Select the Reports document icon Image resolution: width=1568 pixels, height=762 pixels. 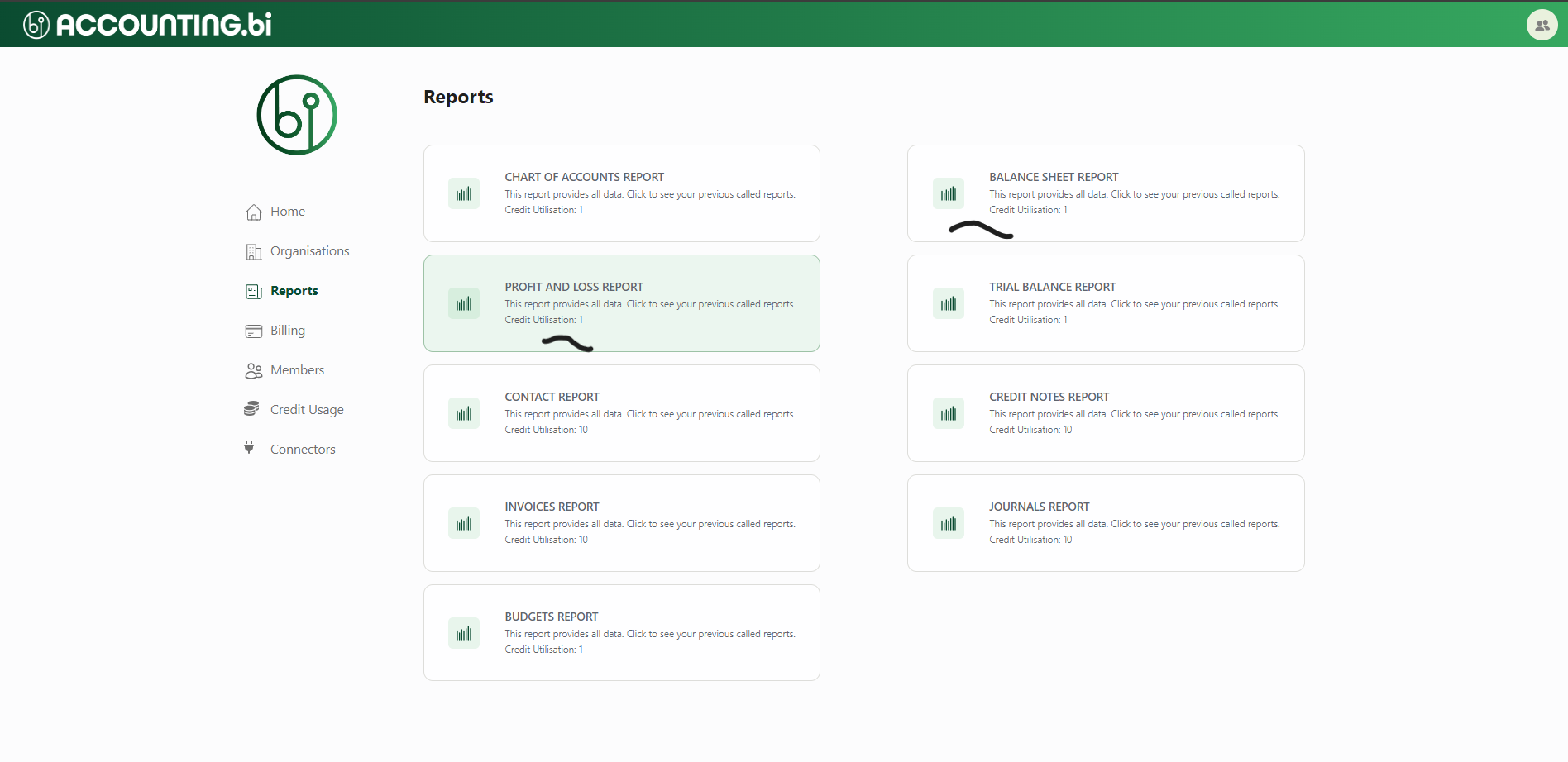(x=253, y=291)
